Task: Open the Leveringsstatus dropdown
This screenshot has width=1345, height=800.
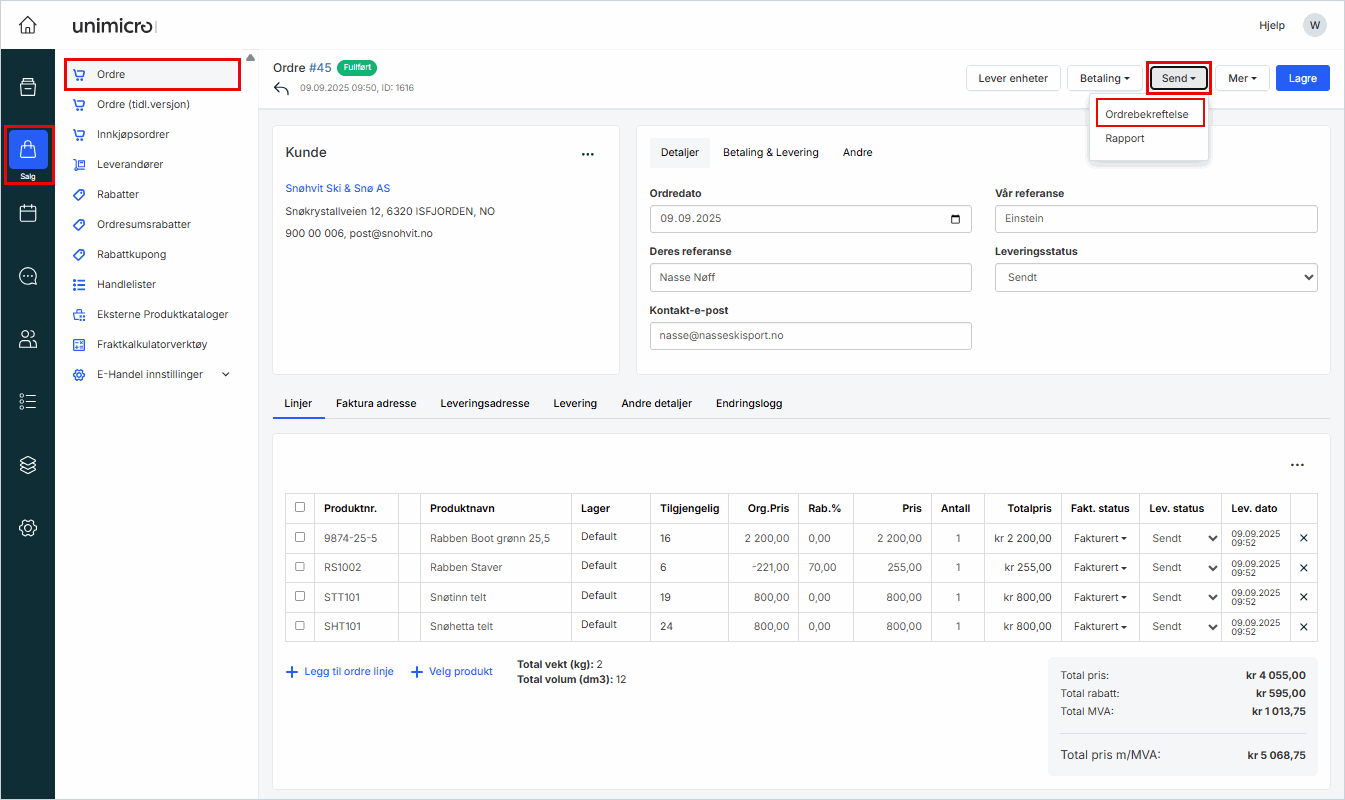Action: pos(1155,278)
